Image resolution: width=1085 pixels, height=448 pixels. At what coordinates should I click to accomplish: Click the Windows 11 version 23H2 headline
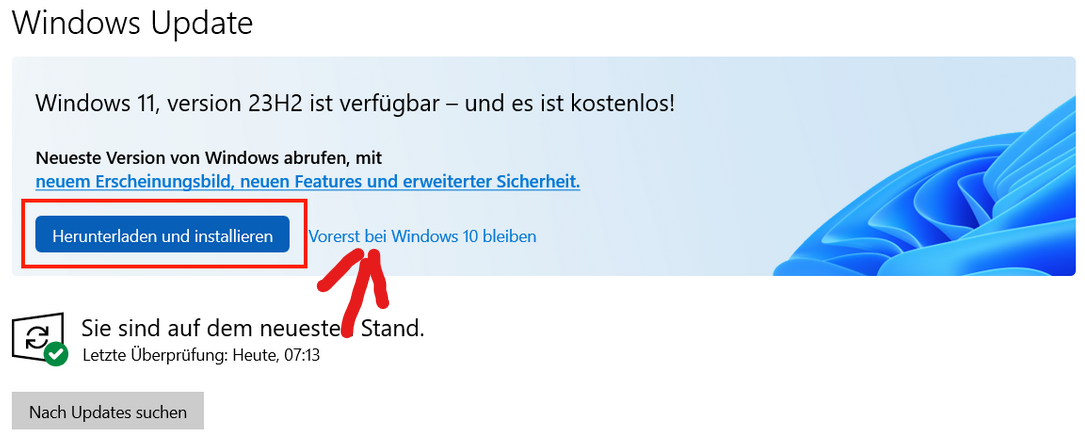(x=355, y=105)
